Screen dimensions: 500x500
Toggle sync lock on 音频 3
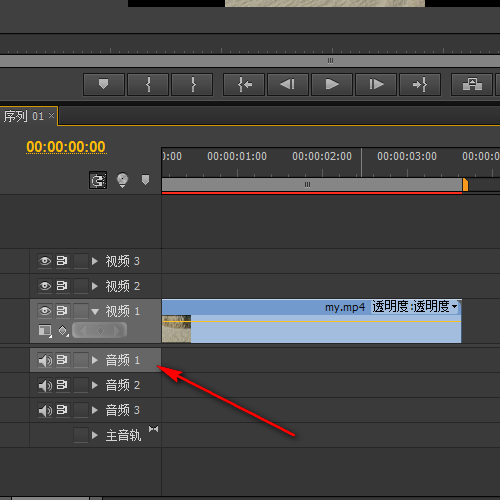[62, 410]
